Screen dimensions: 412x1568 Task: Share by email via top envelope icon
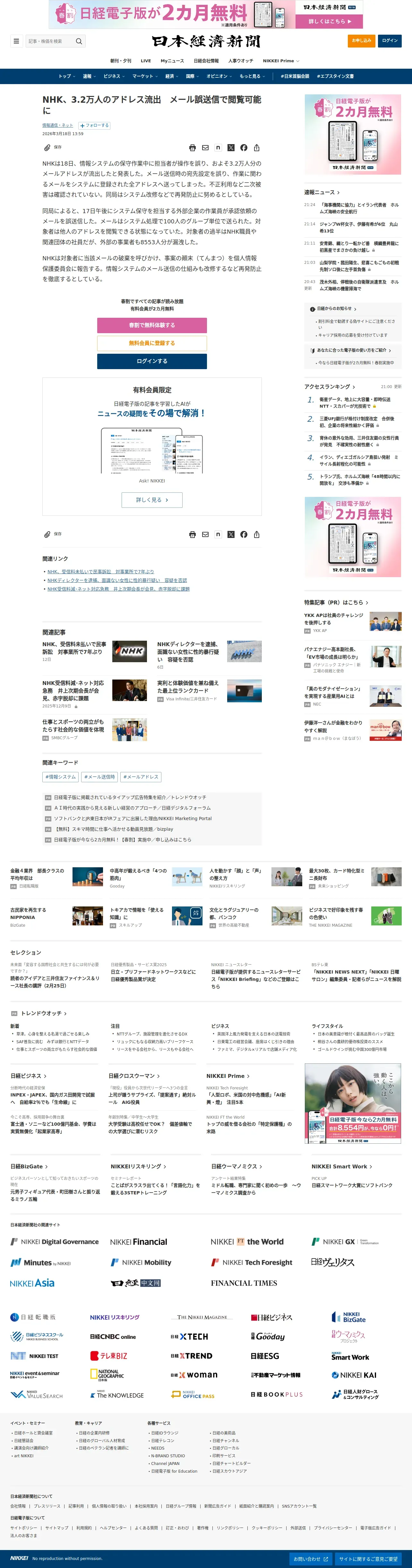[205, 148]
